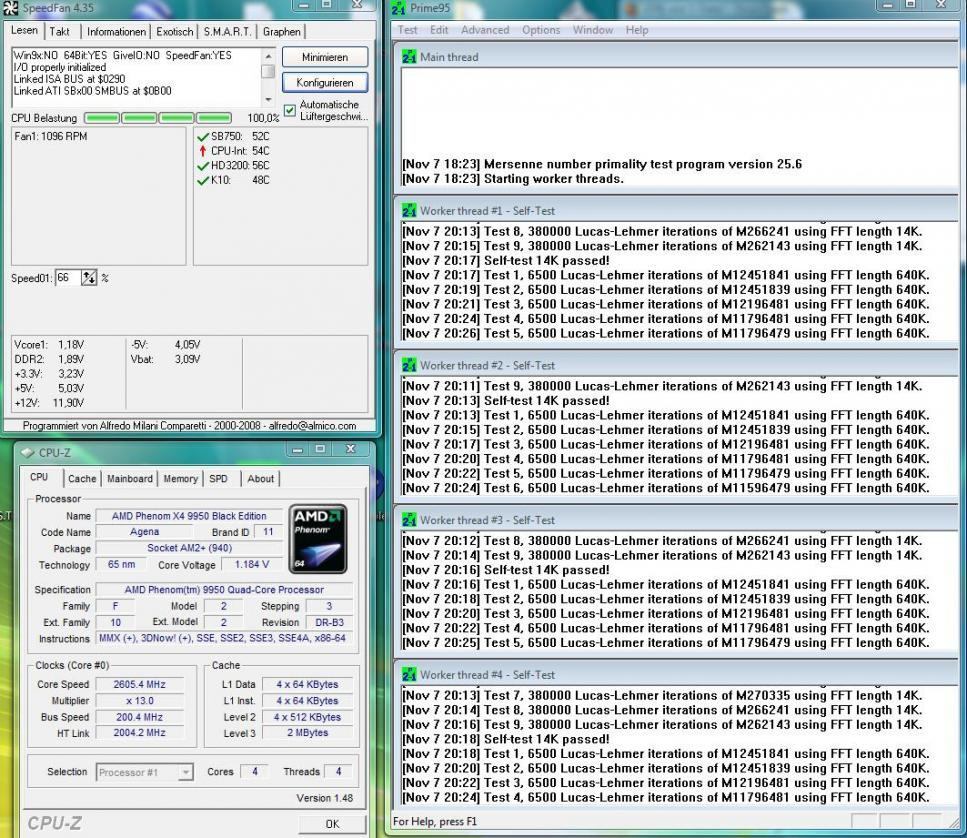Click Worker #4 Test 7 M270335 line
The width and height of the screenshot is (967, 838).
tap(662, 696)
